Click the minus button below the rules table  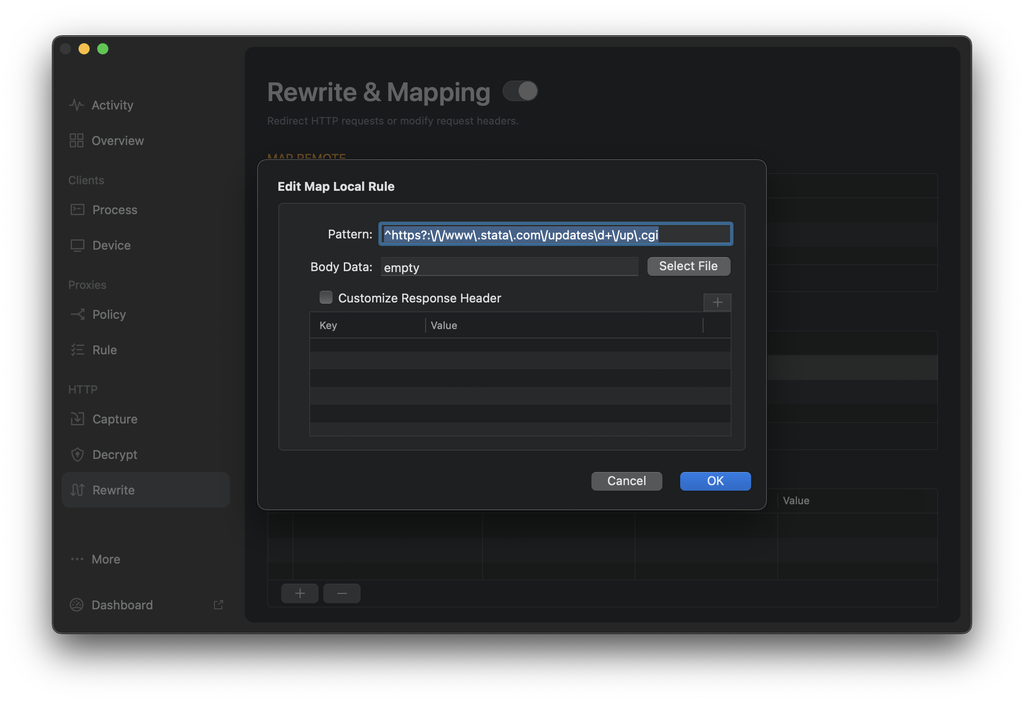[342, 593]
